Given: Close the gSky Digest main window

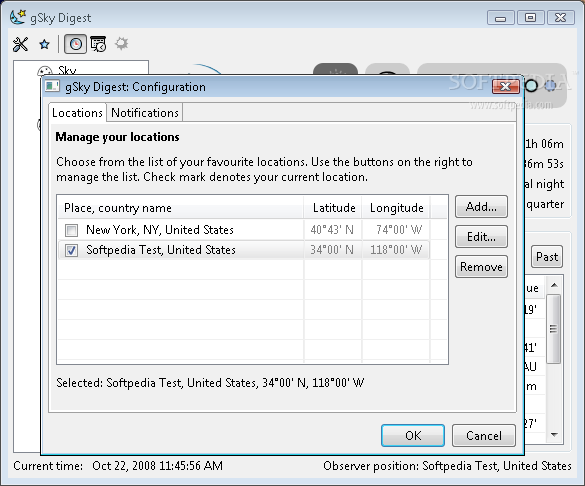Looking at the screenshot, I should [x=560, y=18].
